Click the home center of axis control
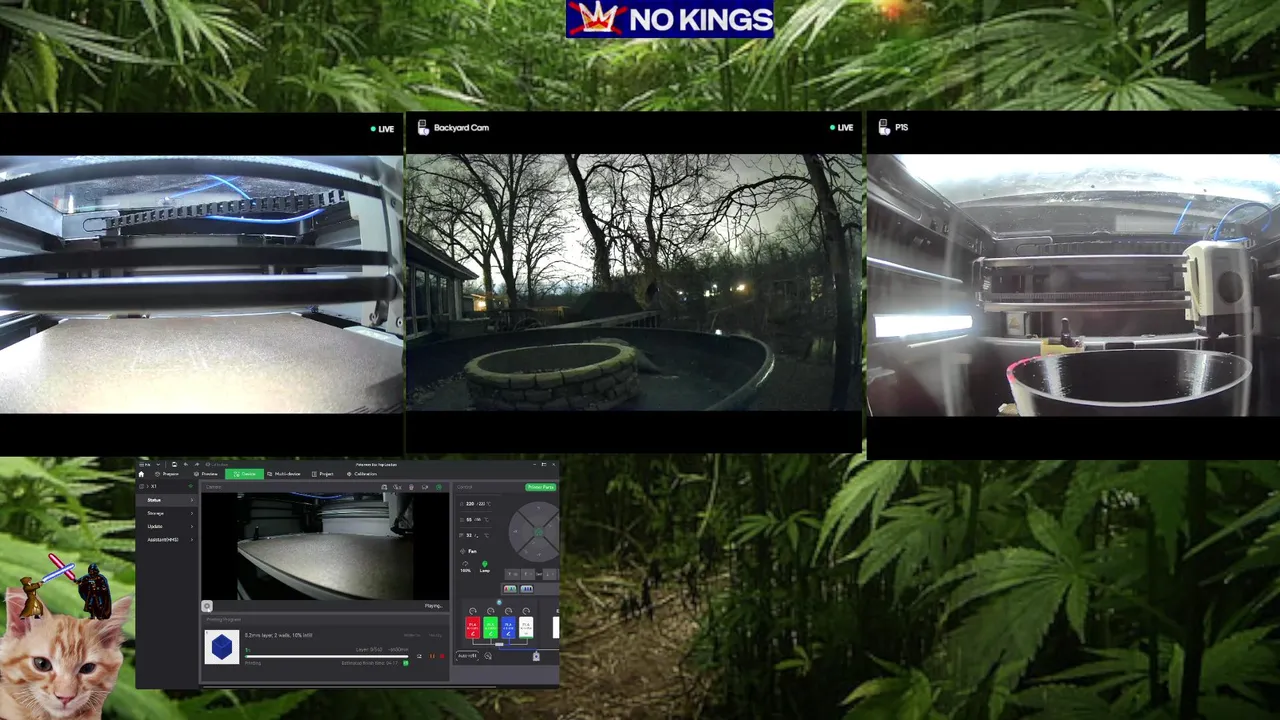 click(539, 532)
